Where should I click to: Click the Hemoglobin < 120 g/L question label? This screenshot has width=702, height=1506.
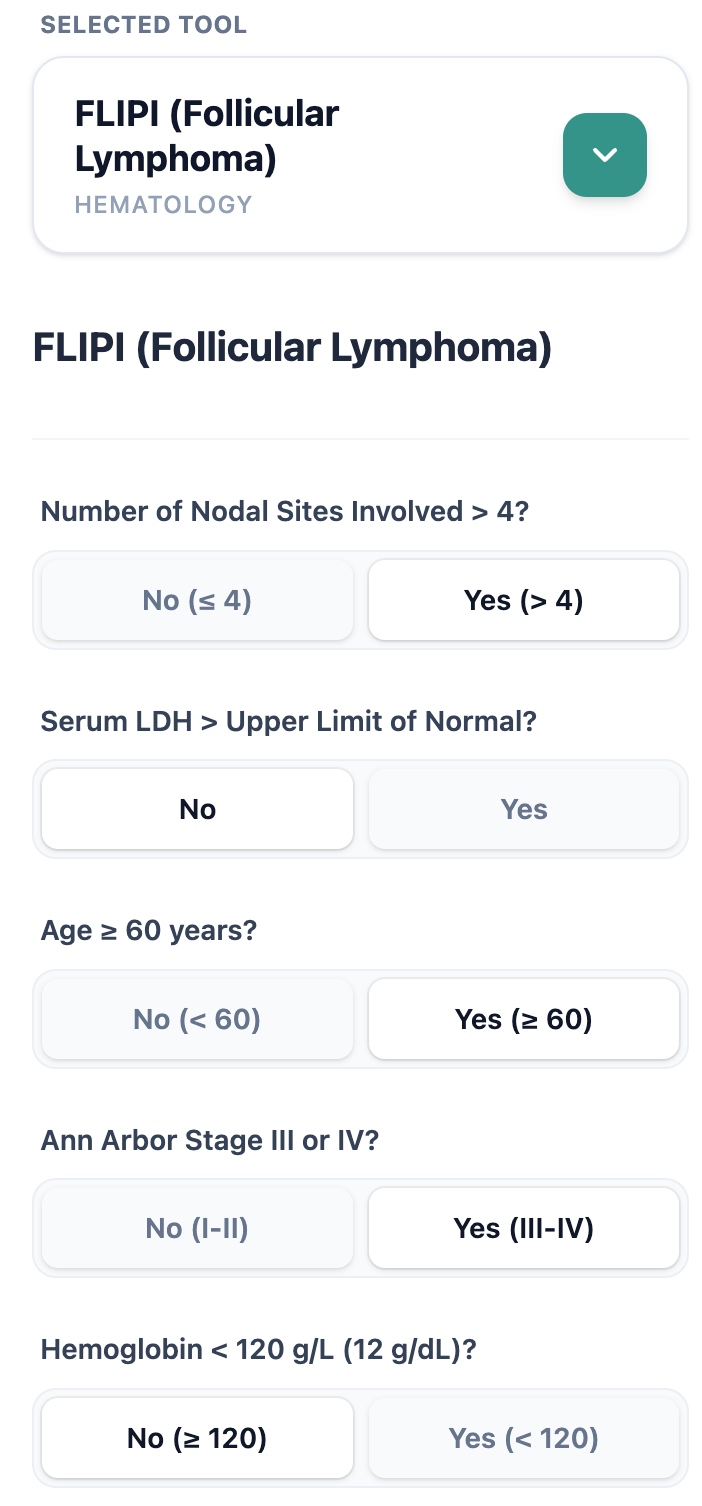pyautogui.click(x=259, y=1350)
